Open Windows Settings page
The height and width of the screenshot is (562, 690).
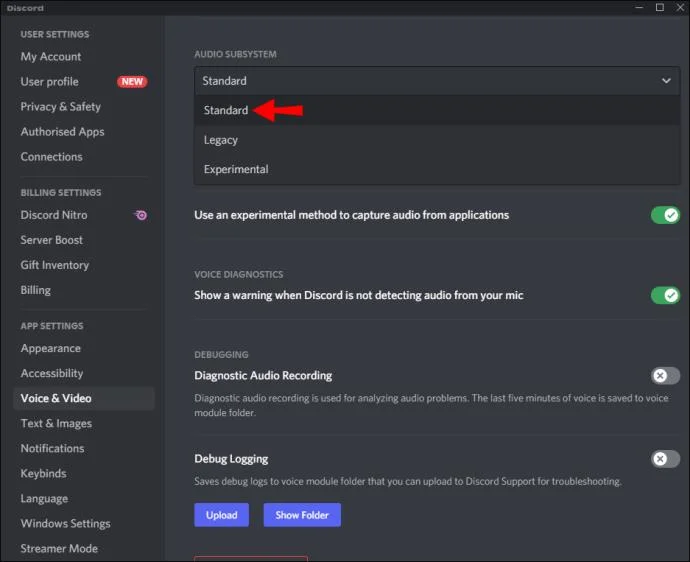(x=65, y=524)
